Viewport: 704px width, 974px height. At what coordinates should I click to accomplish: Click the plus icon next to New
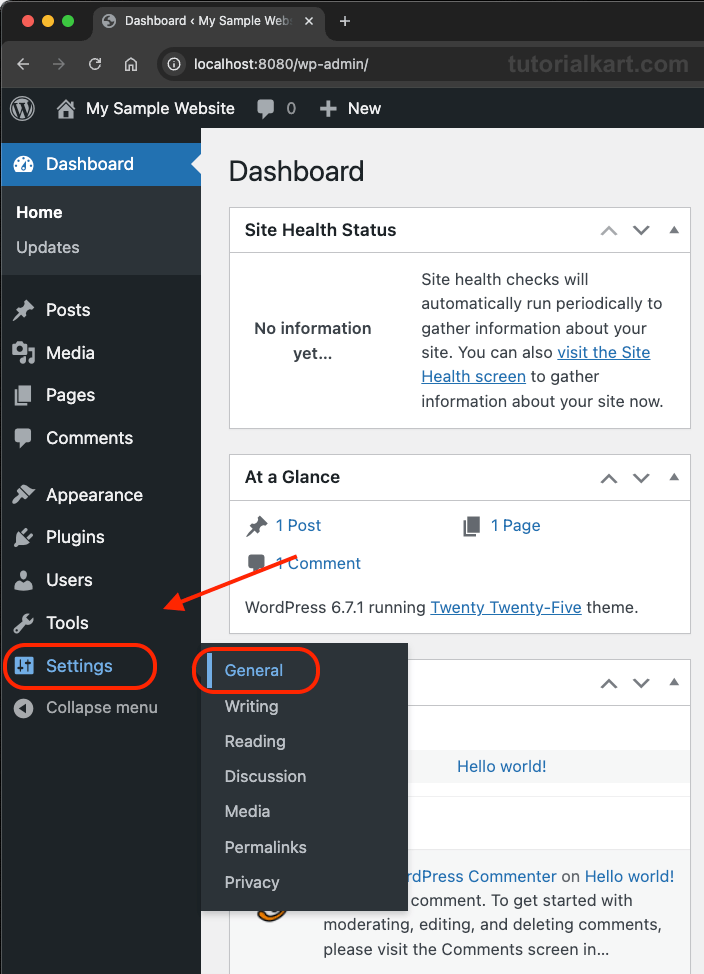pos(328,109)
